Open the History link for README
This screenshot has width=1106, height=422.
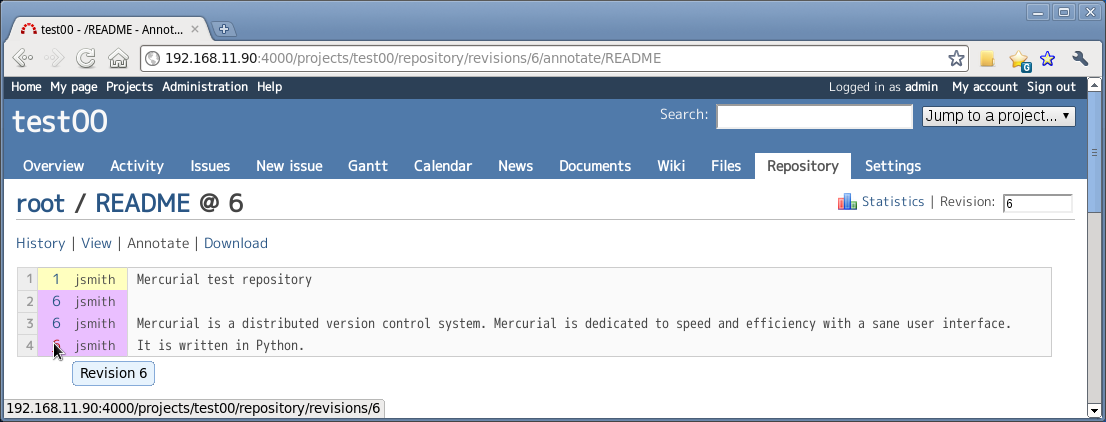[x=40, y=243]
